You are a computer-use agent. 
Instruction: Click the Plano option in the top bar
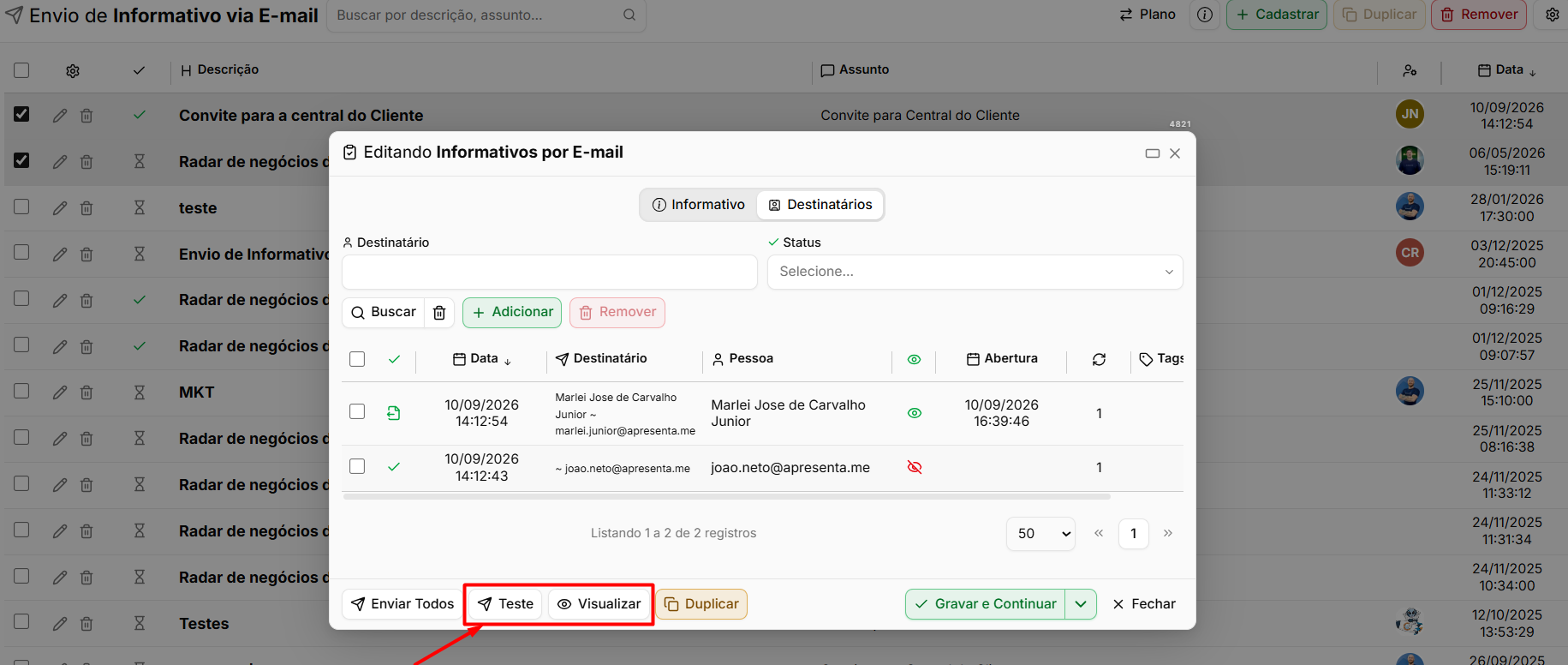pyautogui.click(x=1148, y=15)
